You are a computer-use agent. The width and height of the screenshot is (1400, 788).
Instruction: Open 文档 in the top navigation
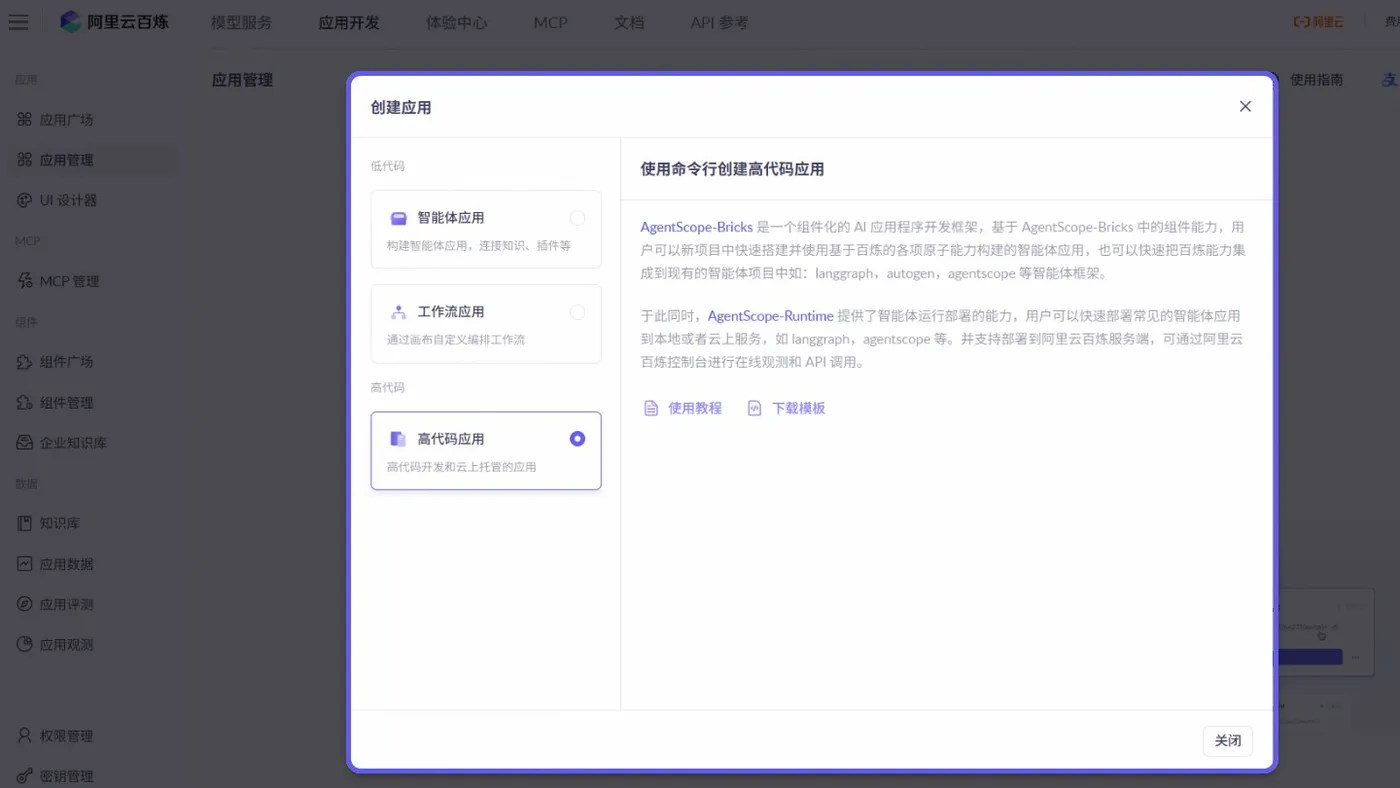(x=629, y=22)
